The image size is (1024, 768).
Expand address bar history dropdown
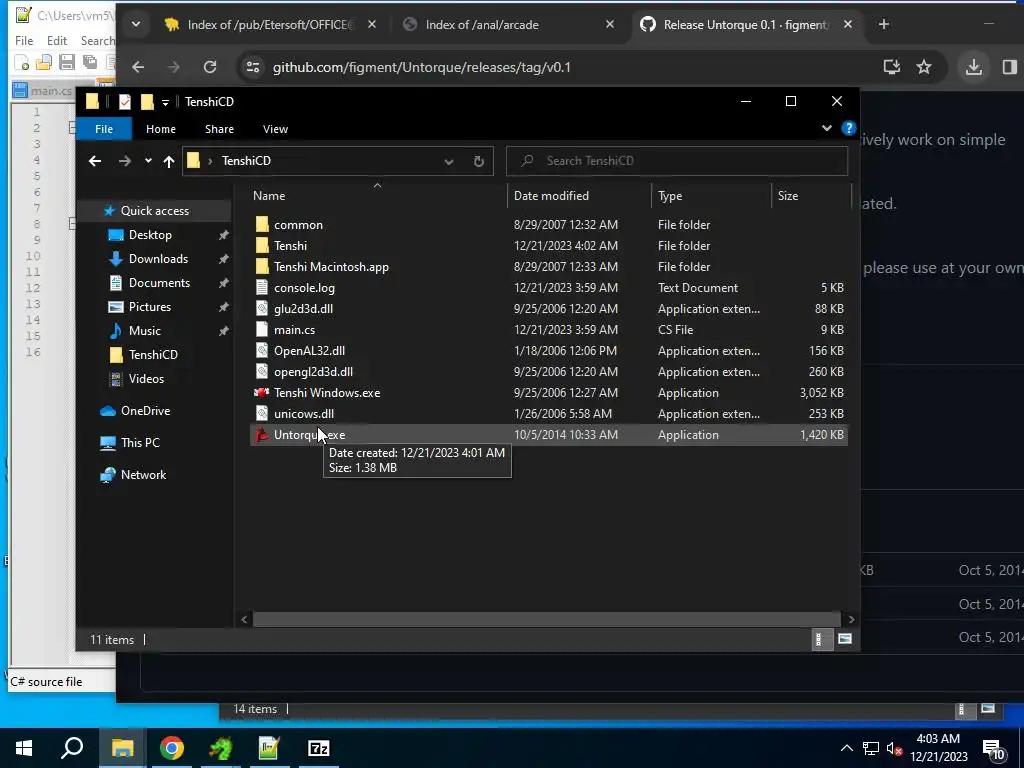449,161
